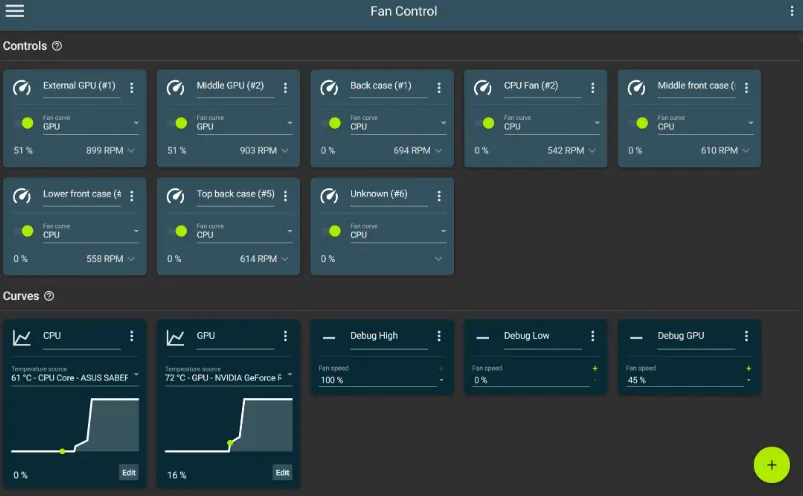The image size is (803, 496).
Task: Click the External GPU (#1) name field
Action: [82, 87]
